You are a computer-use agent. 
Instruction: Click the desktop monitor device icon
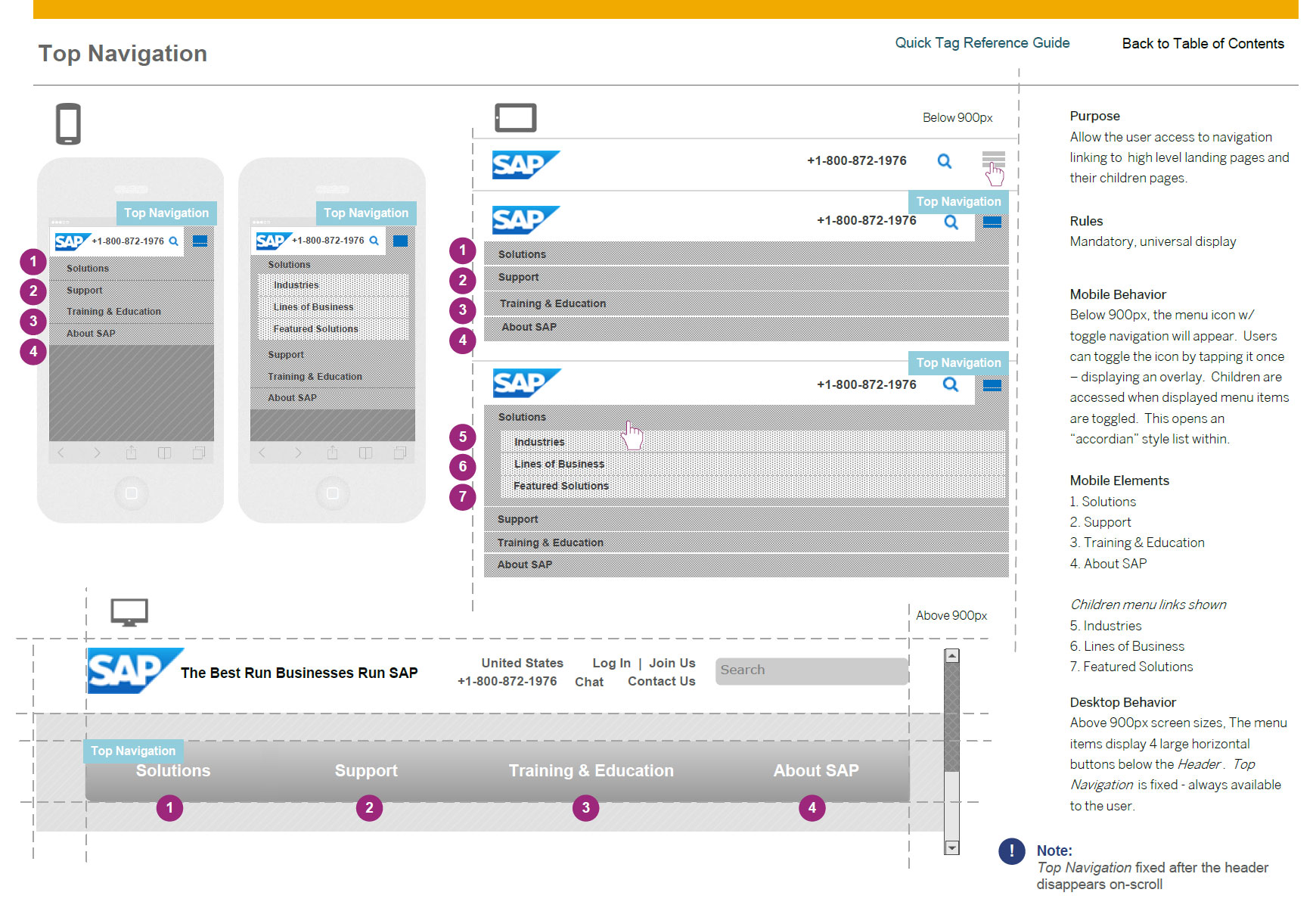129,612
